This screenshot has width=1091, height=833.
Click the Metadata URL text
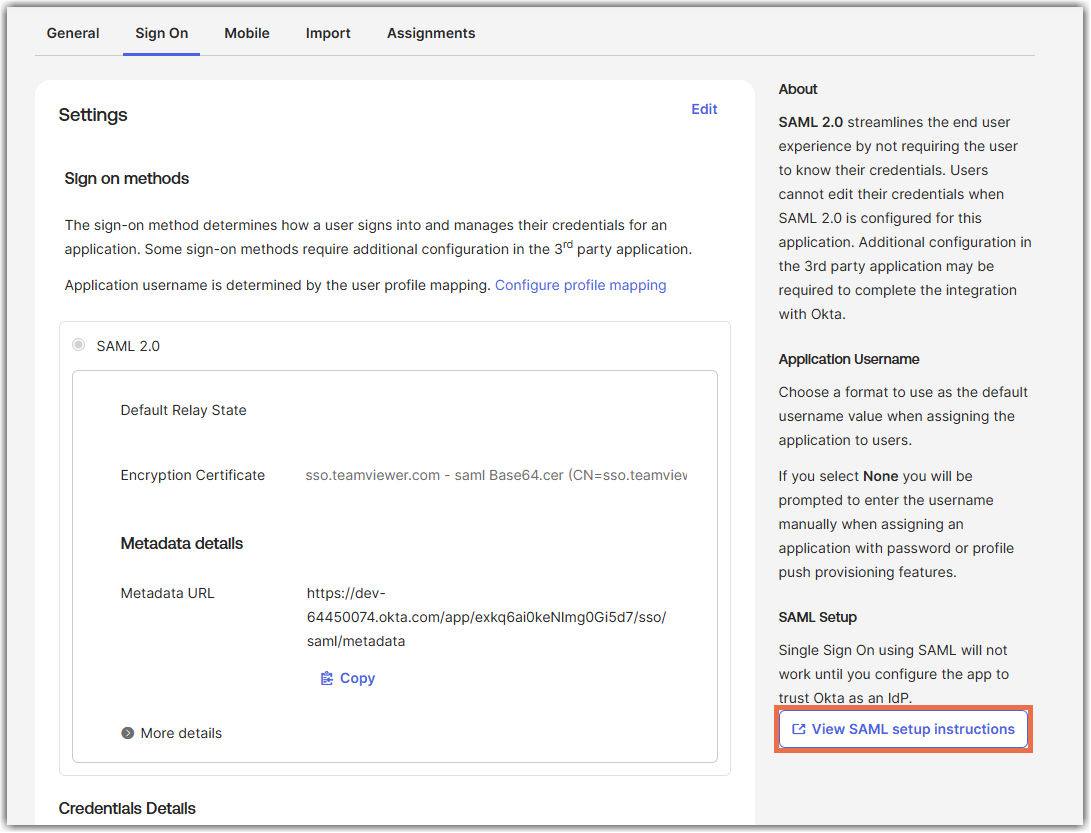[x=486, y=617]
